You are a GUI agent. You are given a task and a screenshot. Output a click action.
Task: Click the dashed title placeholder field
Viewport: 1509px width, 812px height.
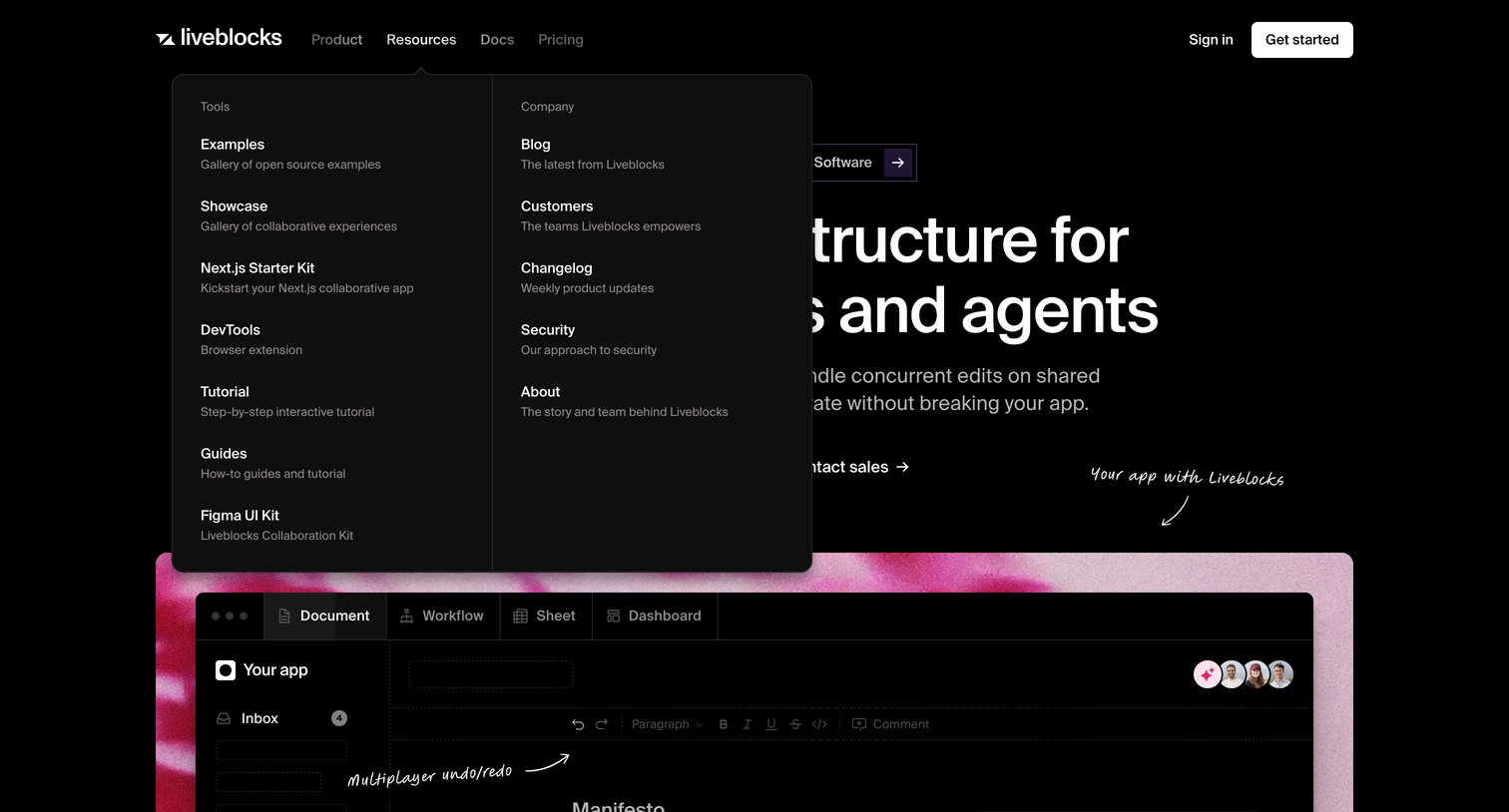[491, 674]
